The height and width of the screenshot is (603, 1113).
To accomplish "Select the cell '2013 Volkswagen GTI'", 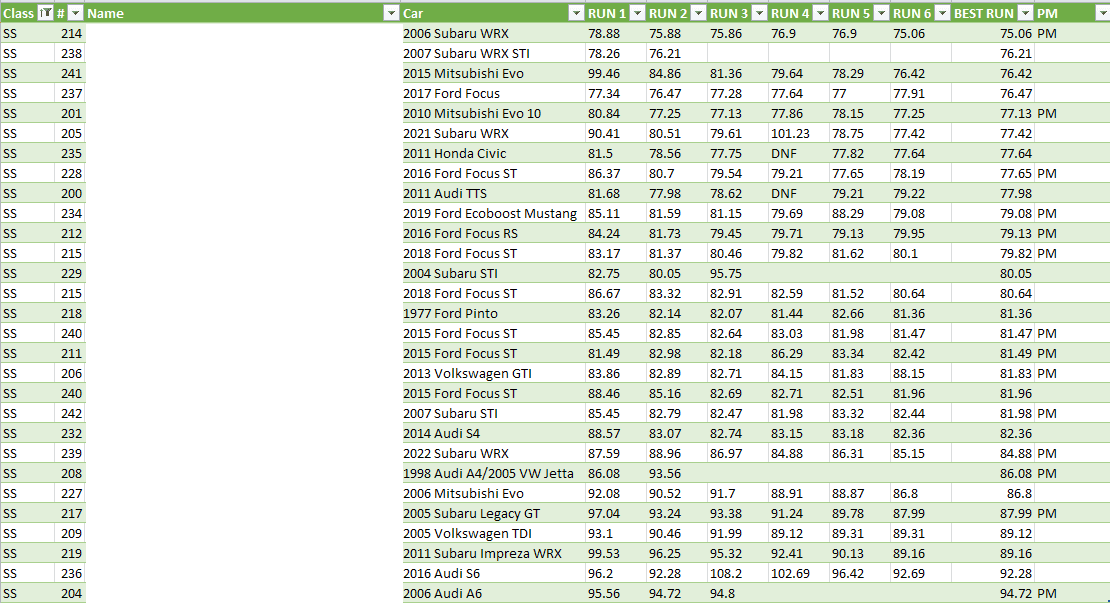I will pyautogui.click(x=493, y=373).
